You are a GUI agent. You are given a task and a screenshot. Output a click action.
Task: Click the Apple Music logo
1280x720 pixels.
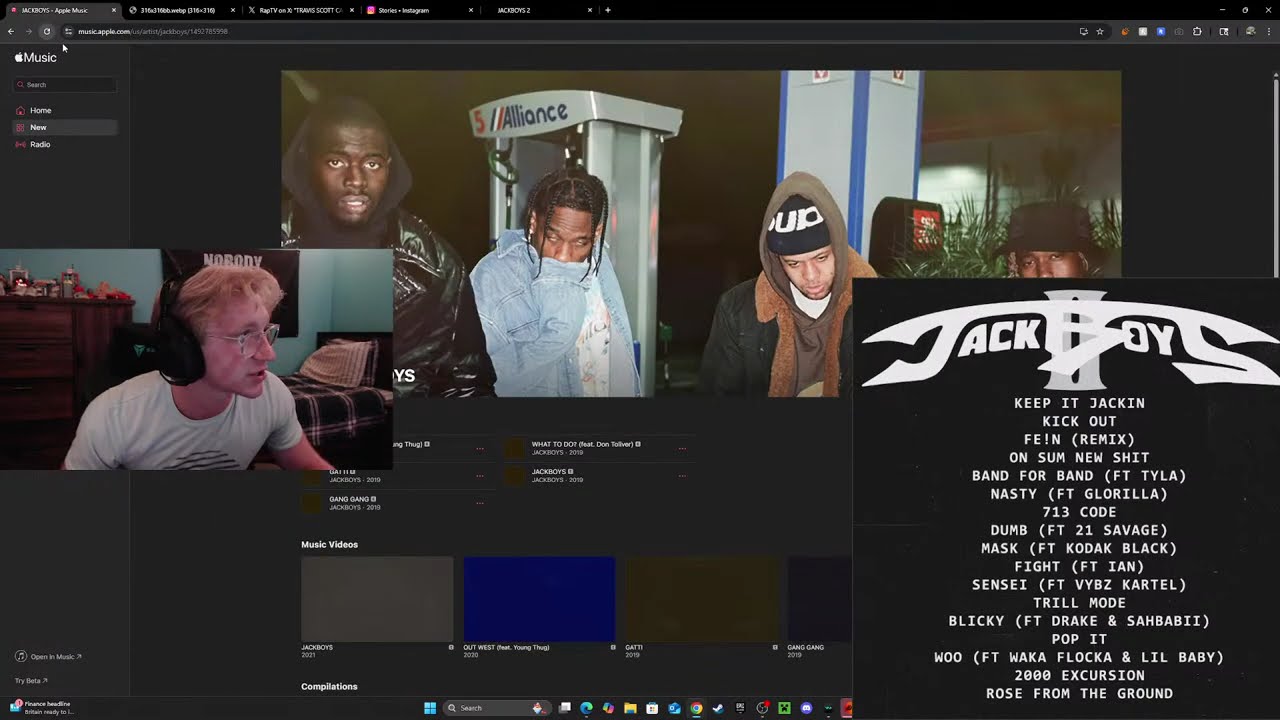point(36,58)
